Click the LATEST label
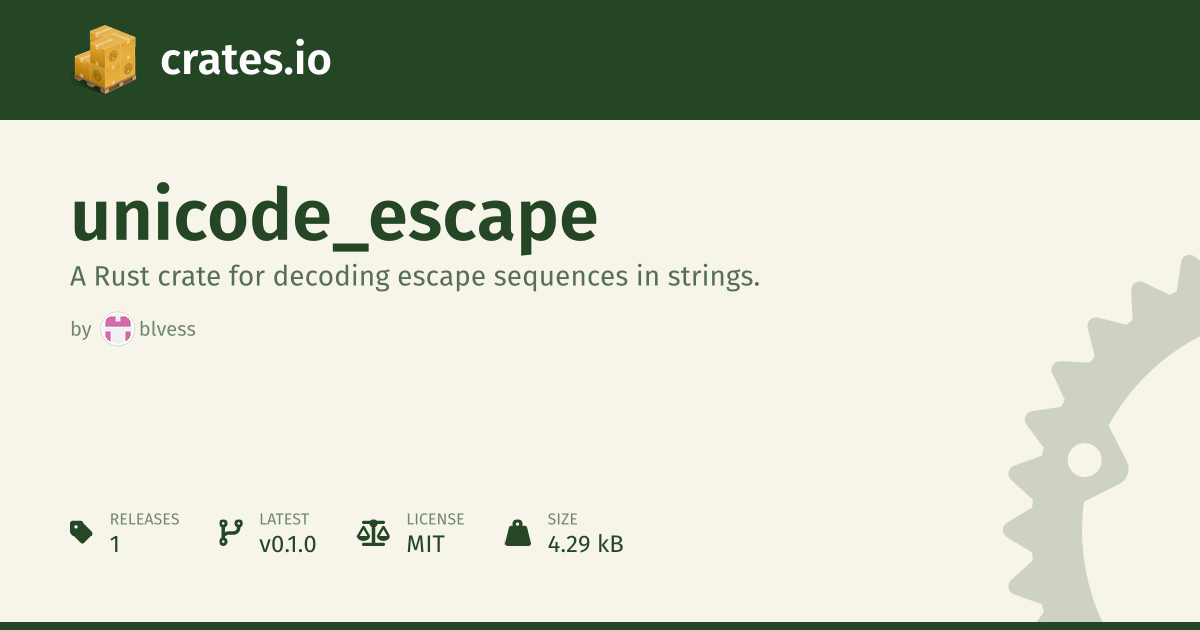The width and height of the screenshot is (1200, 630). (x=284, y=519)
